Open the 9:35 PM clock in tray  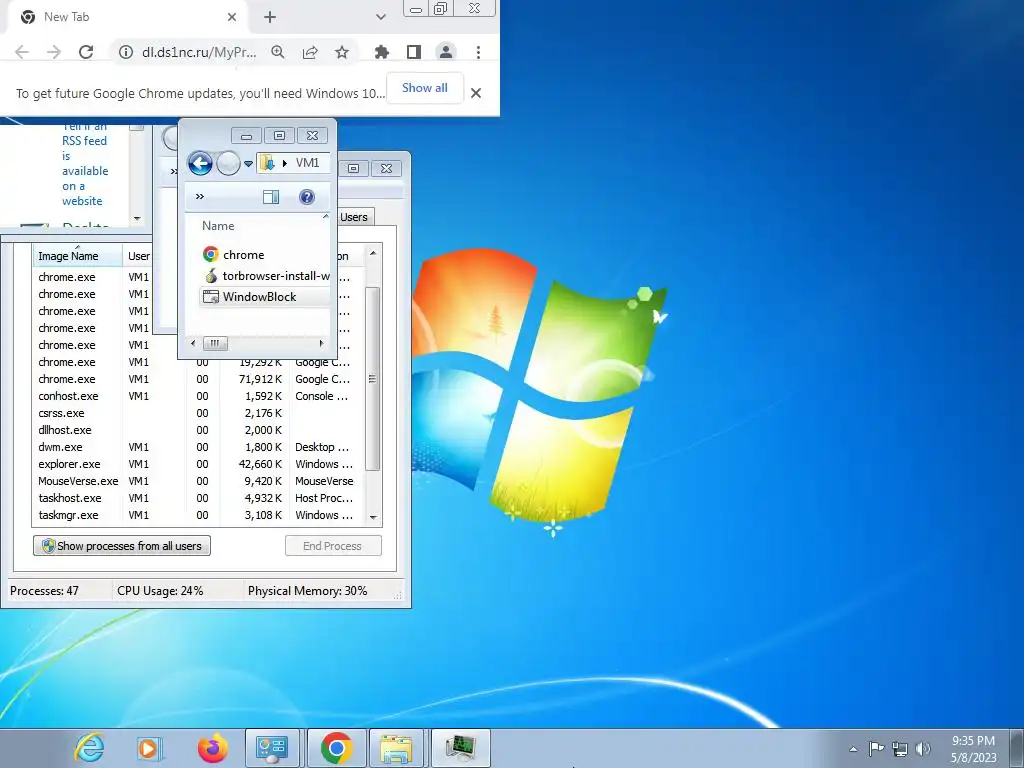[x=973, y=748]
